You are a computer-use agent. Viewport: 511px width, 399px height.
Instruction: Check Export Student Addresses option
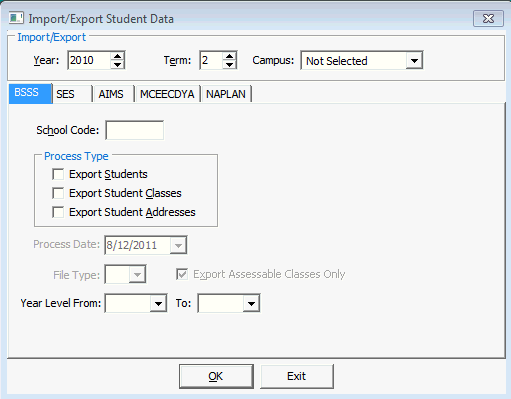[x=58, y=212]
